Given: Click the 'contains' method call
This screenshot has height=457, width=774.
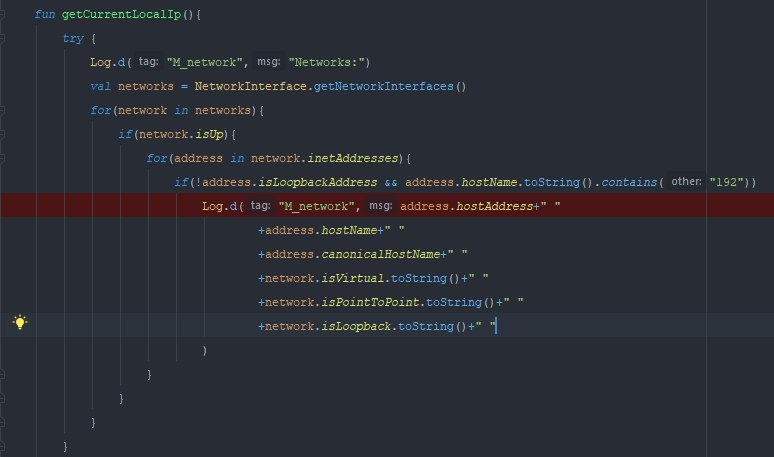Looking at the screenshot, I should 629,182.
